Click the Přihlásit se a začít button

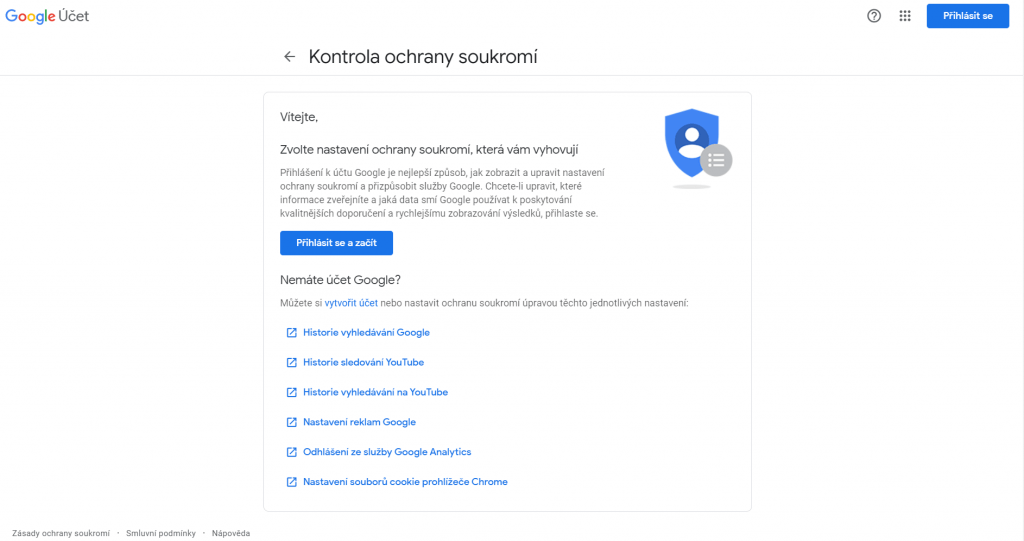[336, 243]
